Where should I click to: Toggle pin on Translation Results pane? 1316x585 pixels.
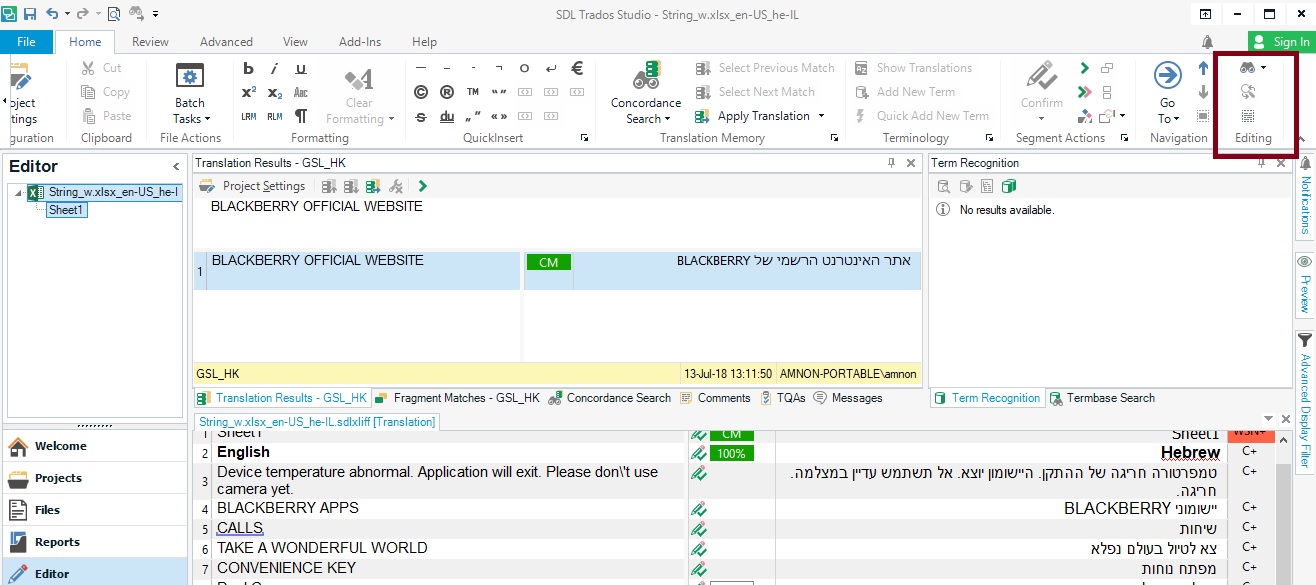[x=892, y=163]
